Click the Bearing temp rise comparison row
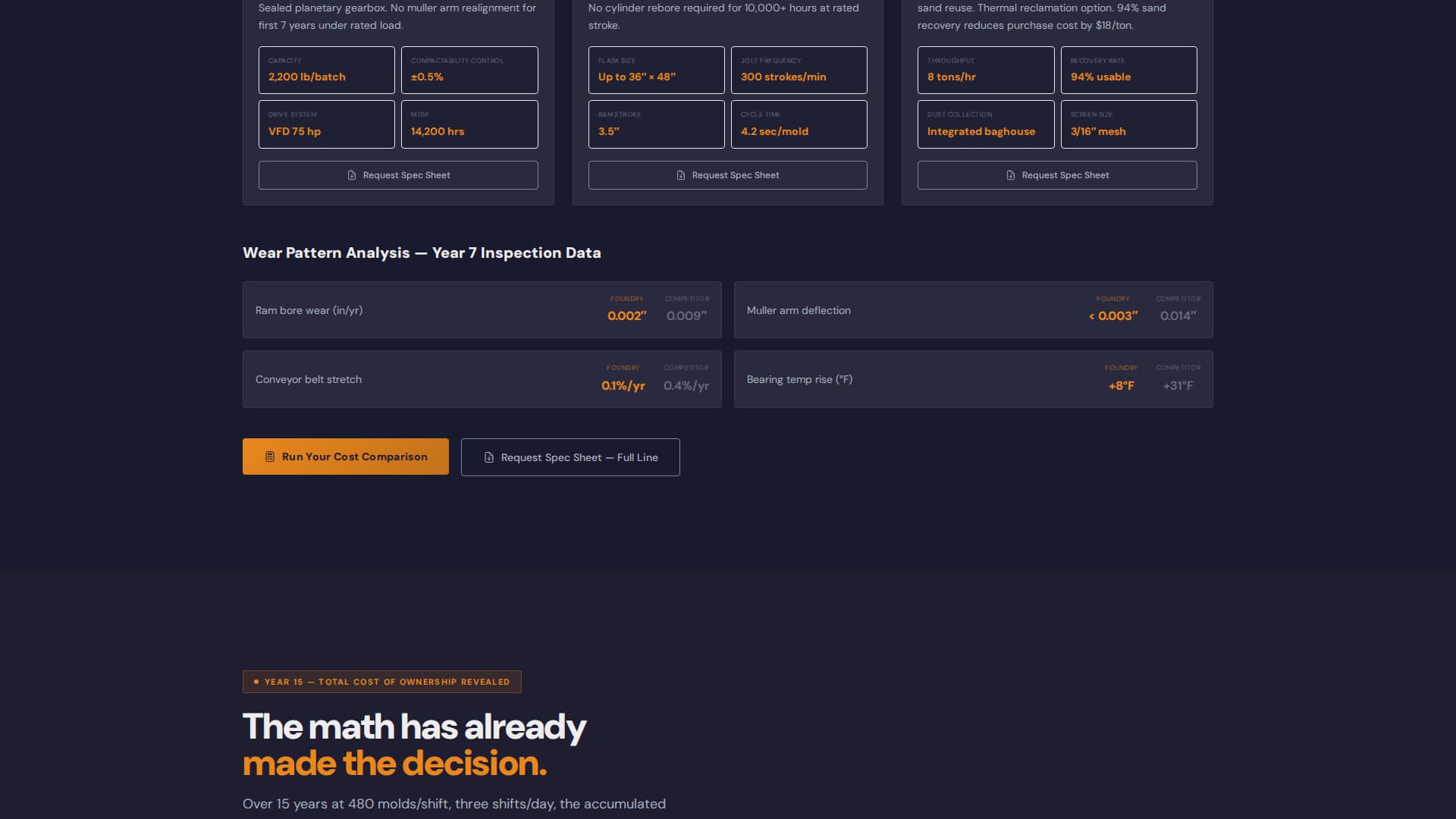Screen dimensions: 1456x819 (973, 378)
